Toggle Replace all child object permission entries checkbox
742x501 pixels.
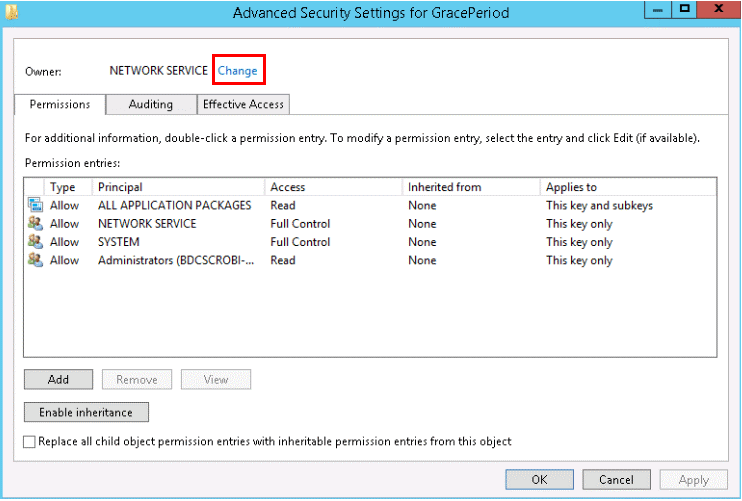[29, 441]
